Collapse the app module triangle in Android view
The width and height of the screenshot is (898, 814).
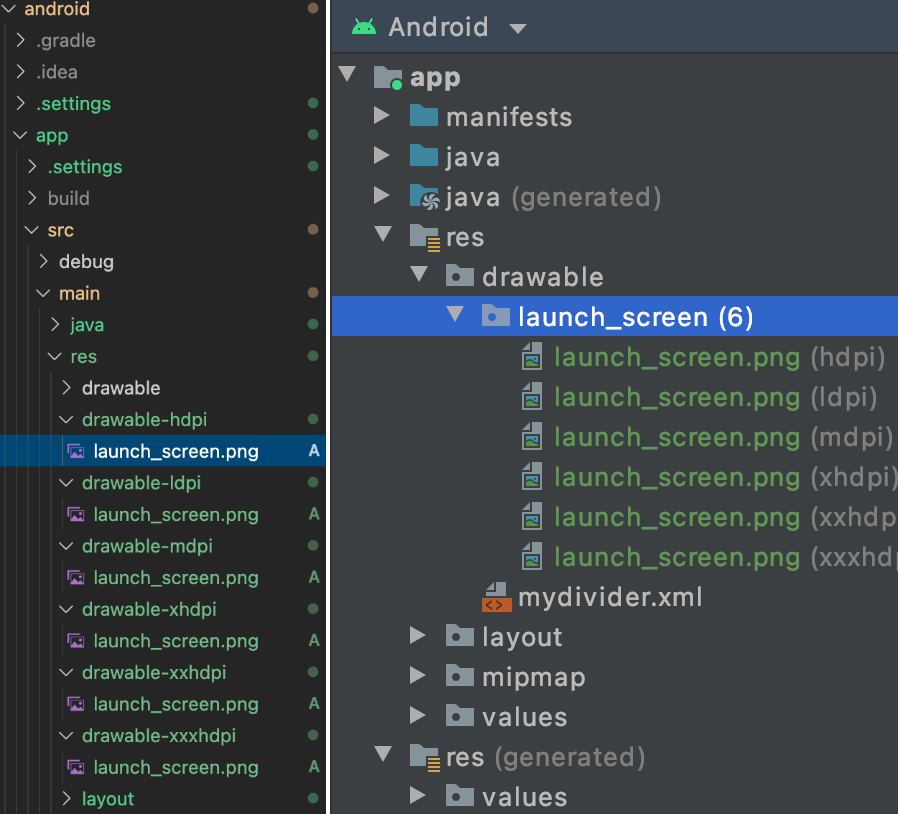348,74
